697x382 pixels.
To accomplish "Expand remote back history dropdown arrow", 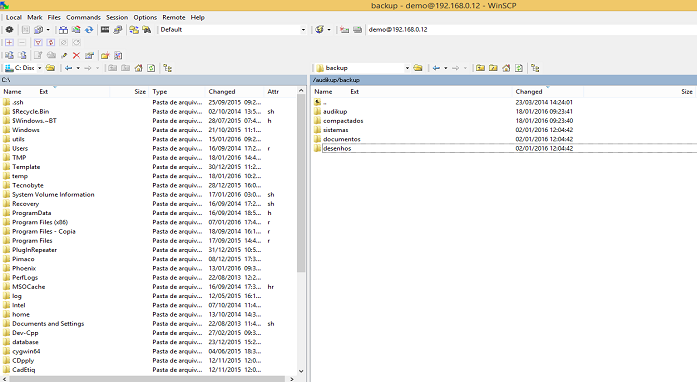I will click(445, 68).
